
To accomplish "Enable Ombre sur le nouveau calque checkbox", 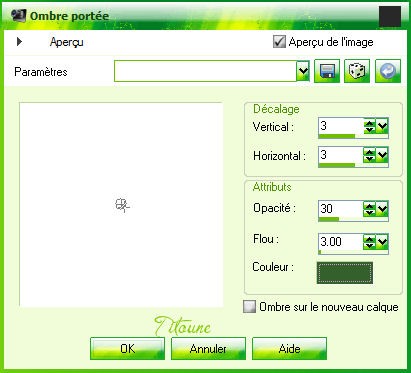I will [249, 307].
